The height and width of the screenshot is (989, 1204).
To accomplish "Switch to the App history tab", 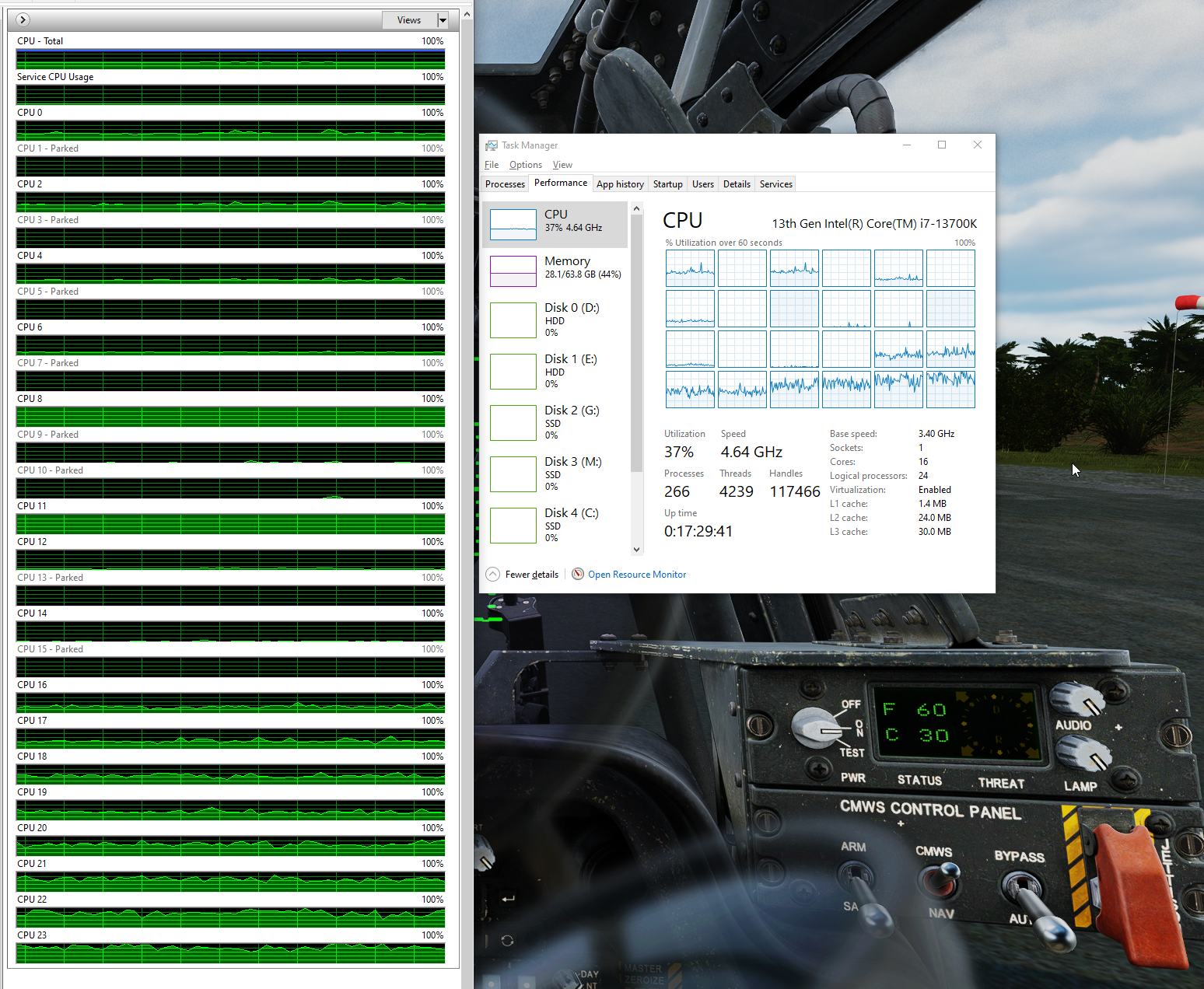I will click(620, 184).
